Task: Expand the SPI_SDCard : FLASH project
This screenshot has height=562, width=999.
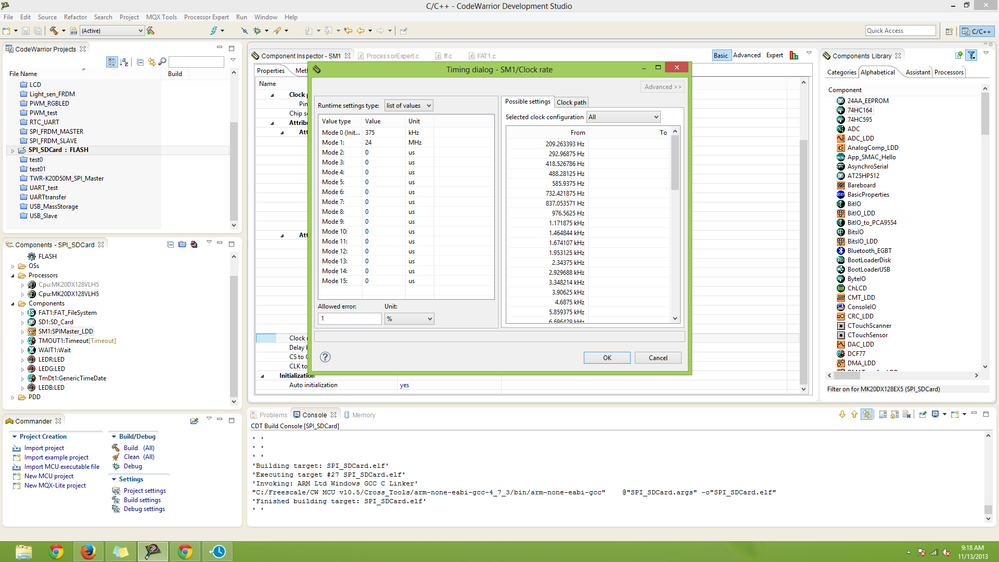Action: point(12,150)
